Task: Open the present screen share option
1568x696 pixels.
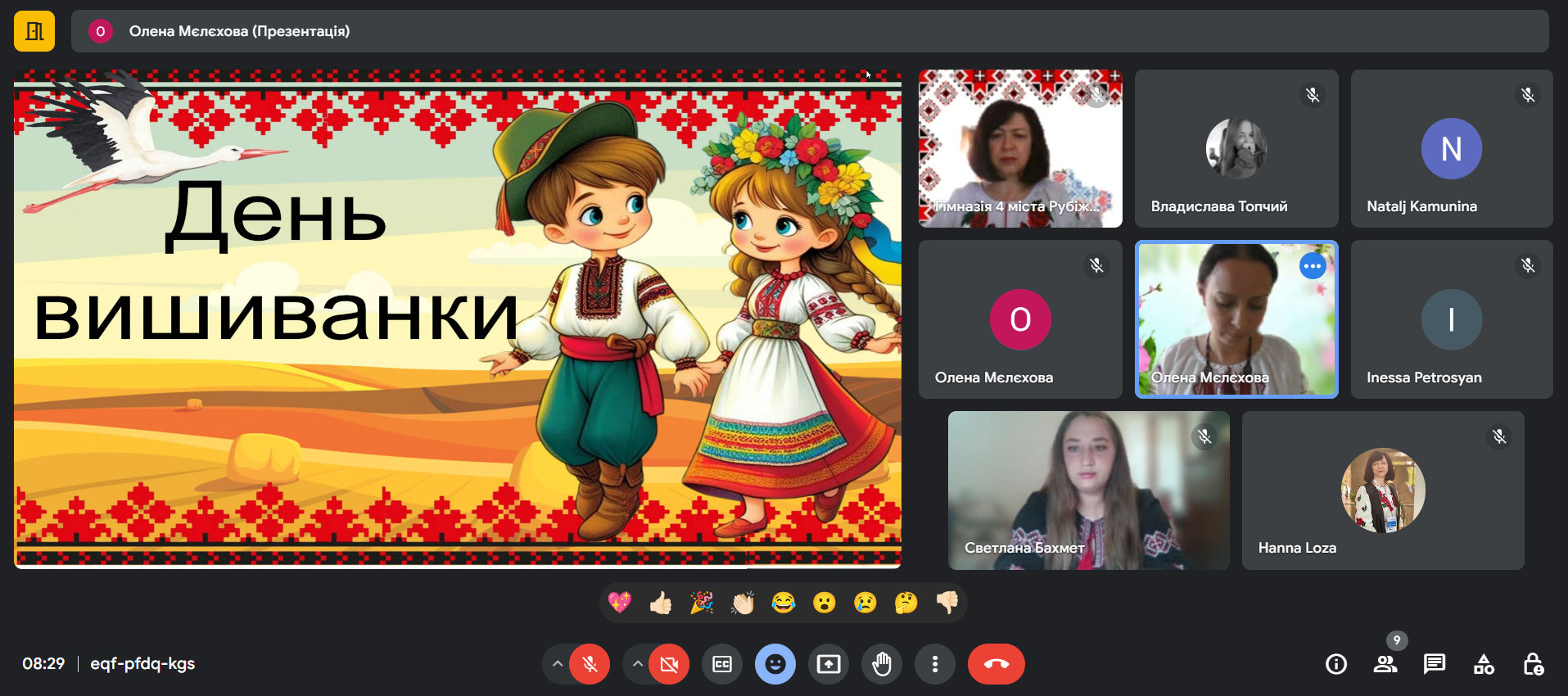Action: point(828,664)
